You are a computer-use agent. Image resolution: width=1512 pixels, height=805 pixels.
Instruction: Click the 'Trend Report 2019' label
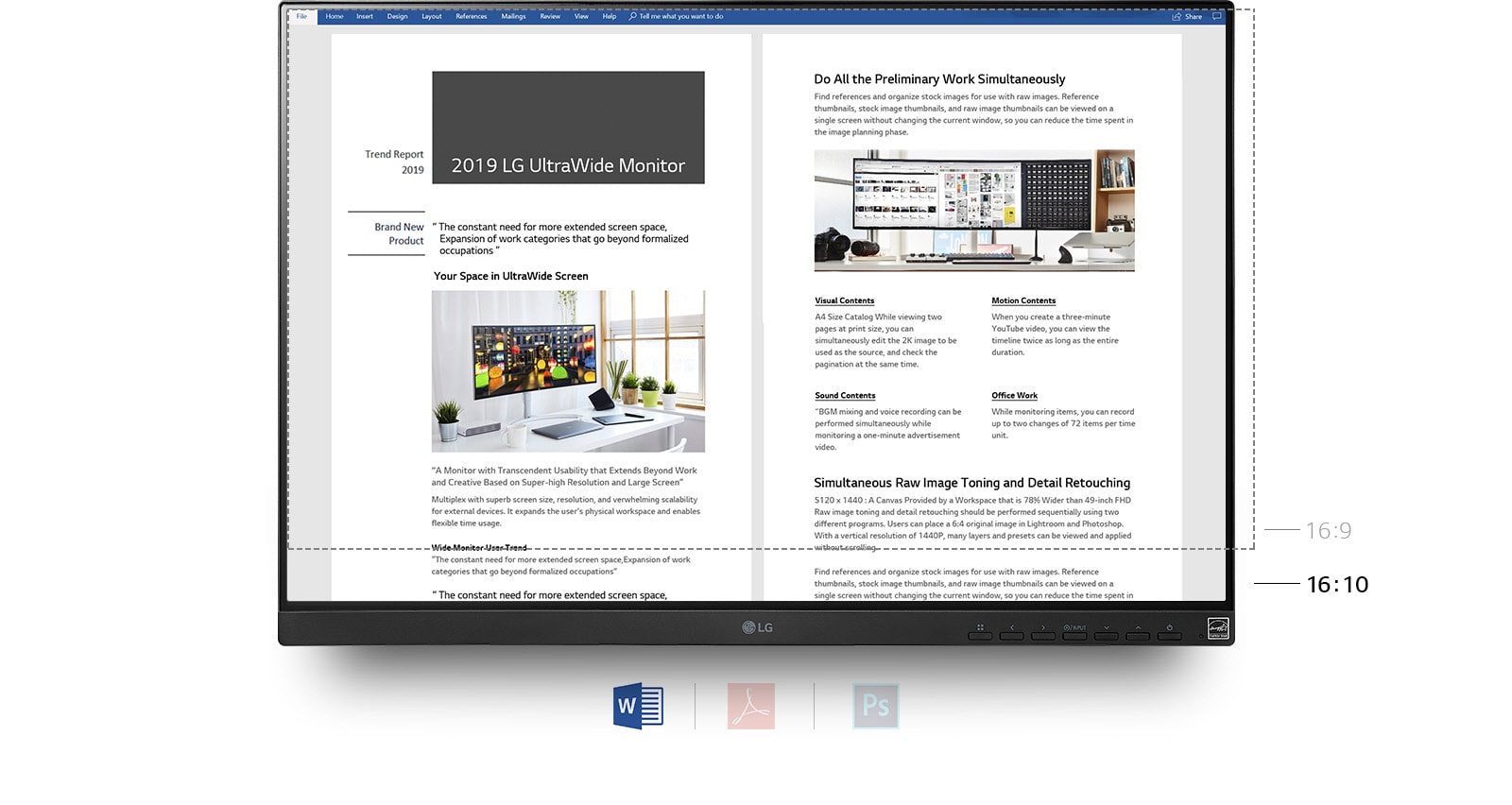click(395, 162)
